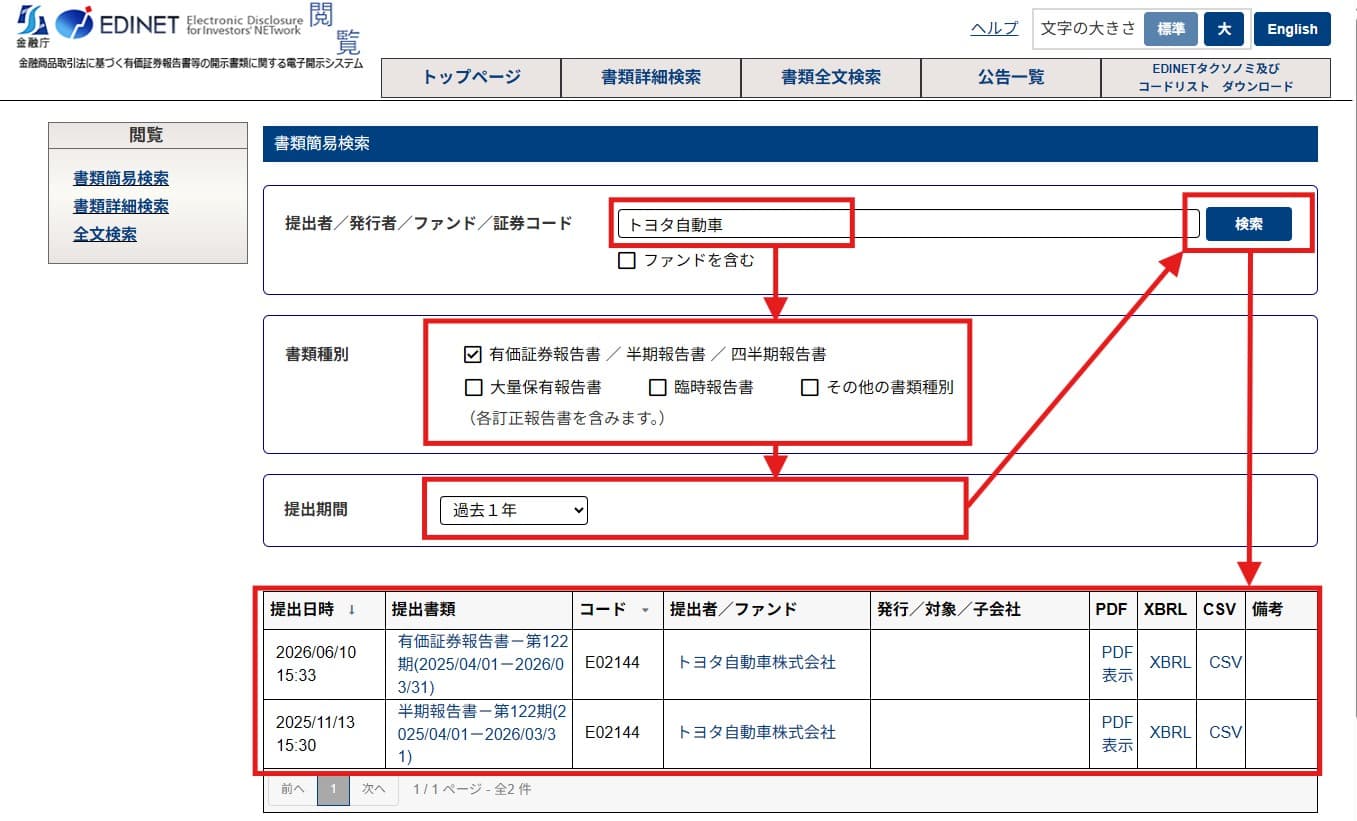Click the コード column header

(x=618, y=610)
